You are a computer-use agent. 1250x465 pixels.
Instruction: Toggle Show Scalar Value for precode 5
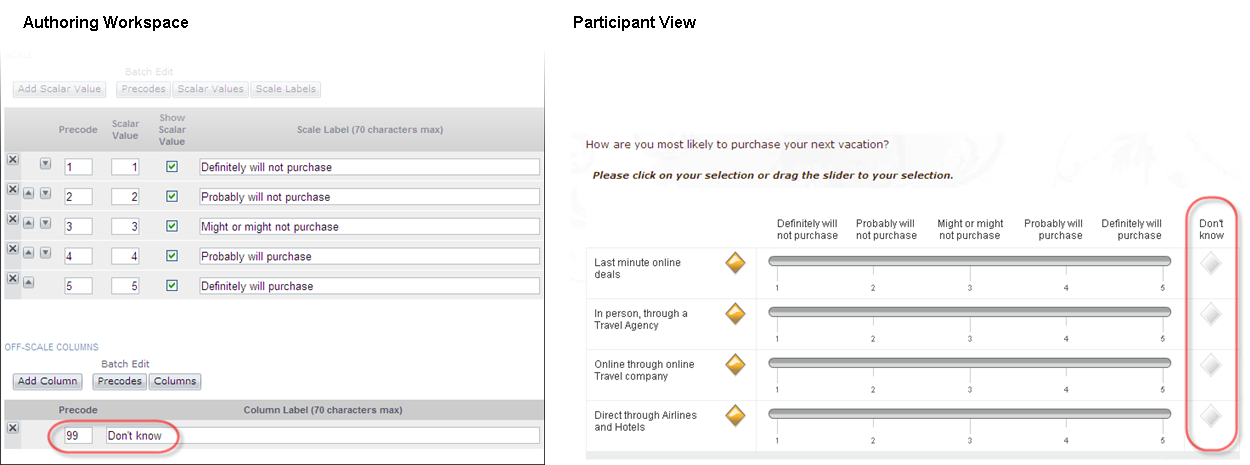[172, 285]
